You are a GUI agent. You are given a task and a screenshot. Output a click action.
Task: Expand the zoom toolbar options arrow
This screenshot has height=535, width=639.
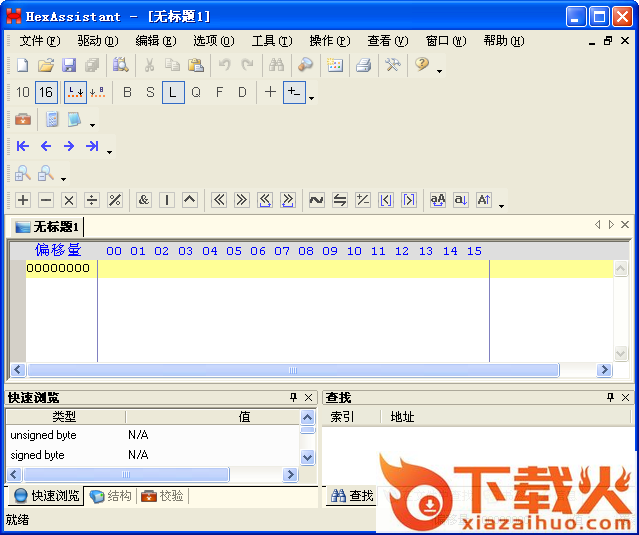[x=63, y=179]
